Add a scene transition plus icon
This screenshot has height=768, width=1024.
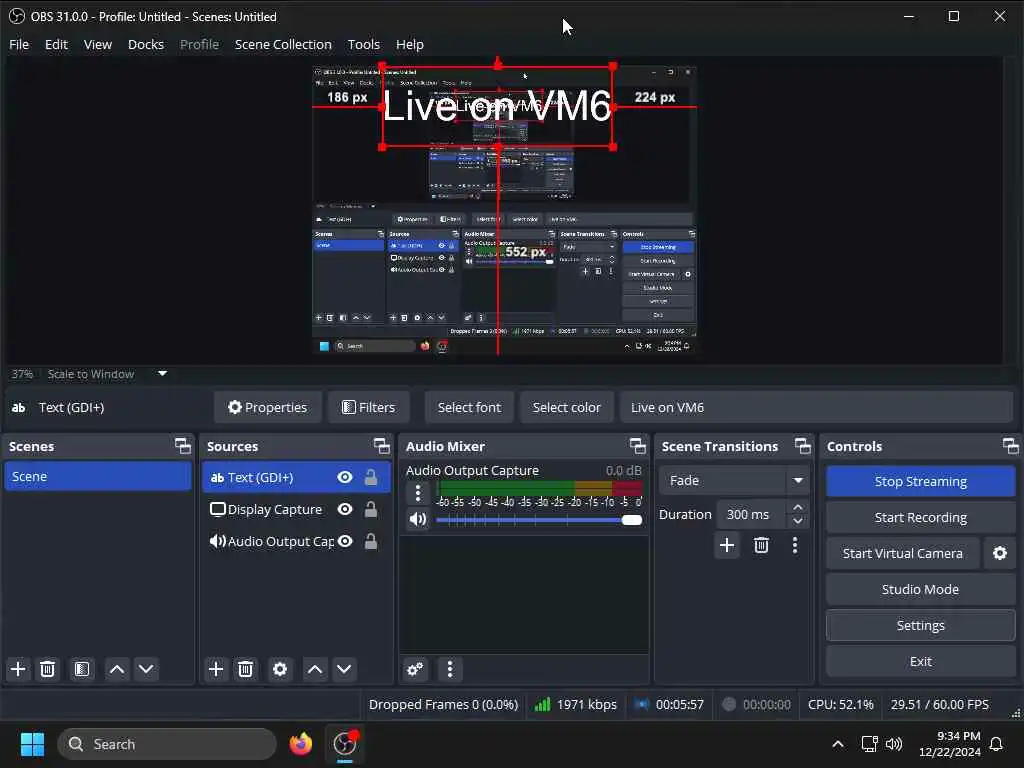coord(727,545)
